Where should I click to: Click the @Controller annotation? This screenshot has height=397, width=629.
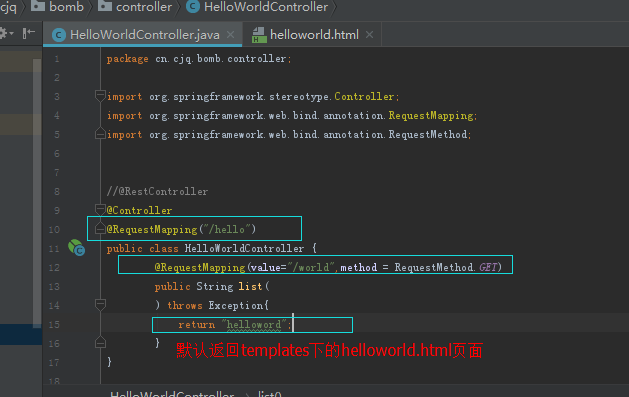(x=139, y=210)
